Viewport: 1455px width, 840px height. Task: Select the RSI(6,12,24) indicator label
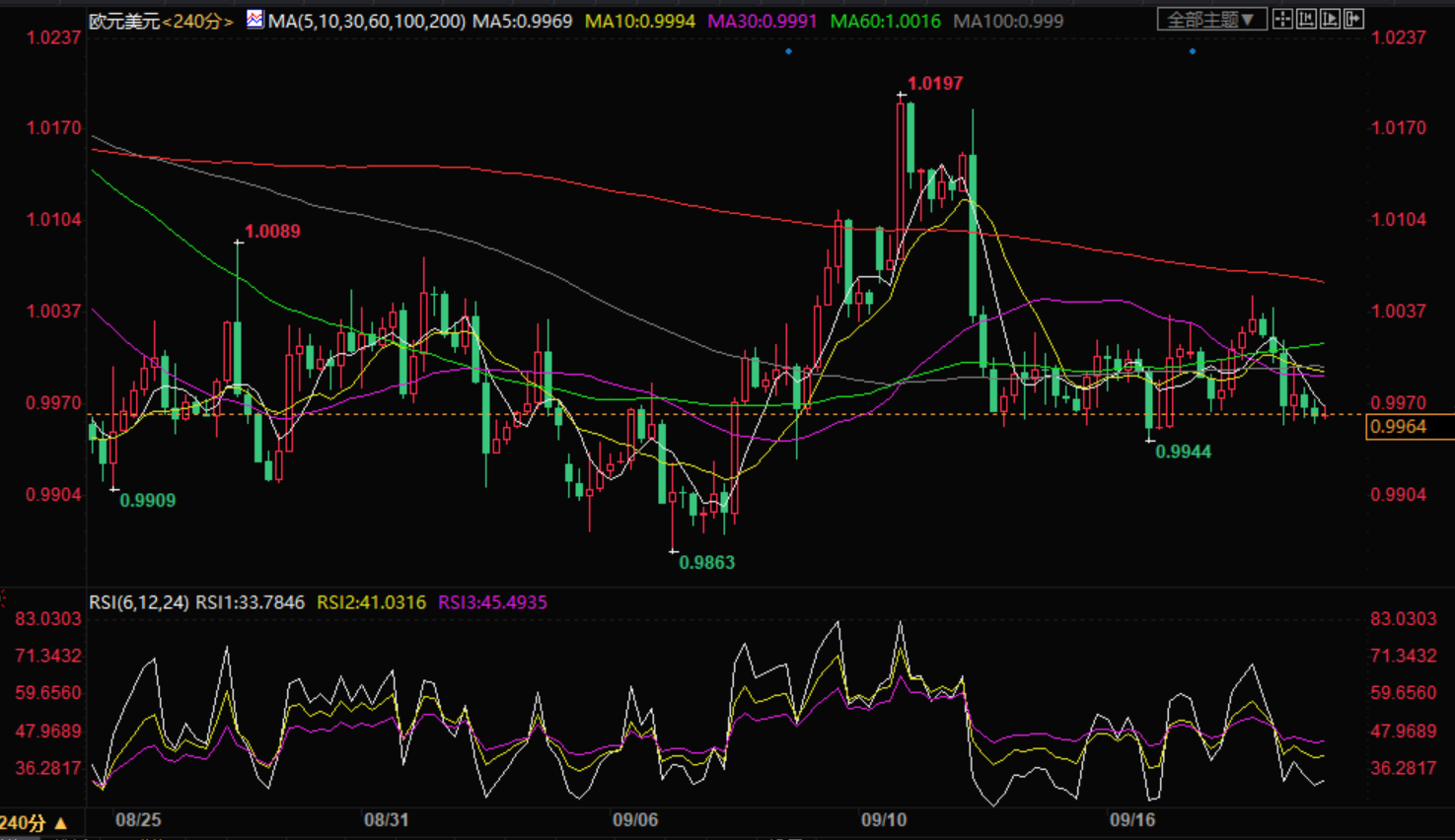coord(138,602)
